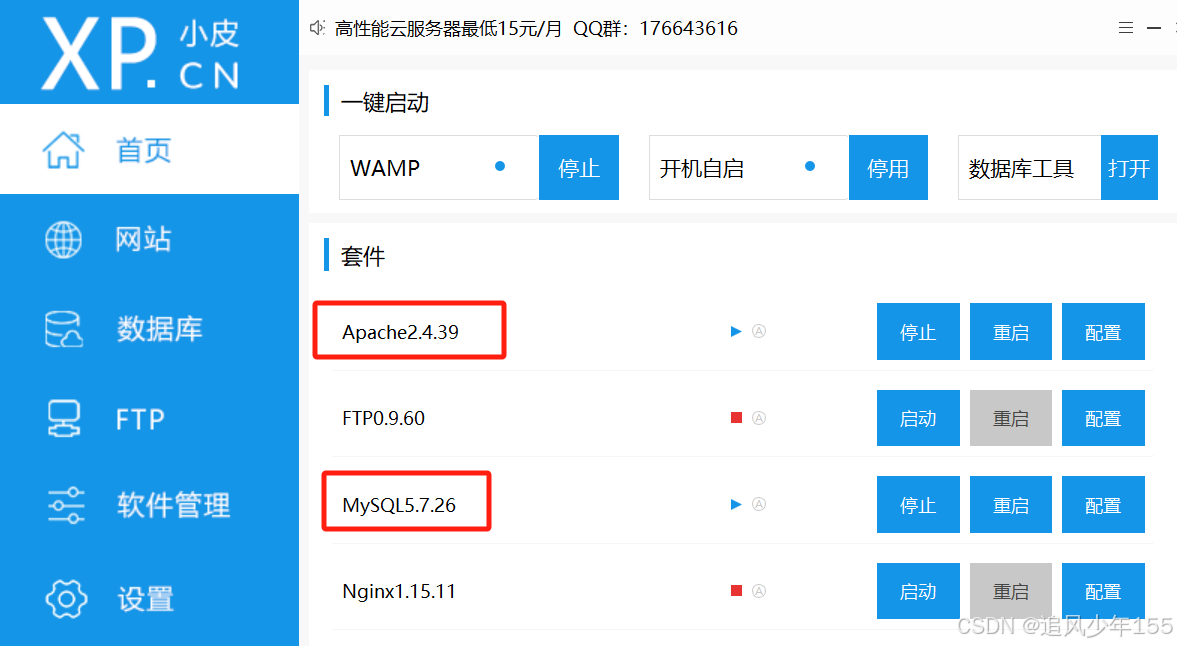The image size is (1177, 646).
Task: Click the 开机自启 status dot
Action: pos(810,167)
